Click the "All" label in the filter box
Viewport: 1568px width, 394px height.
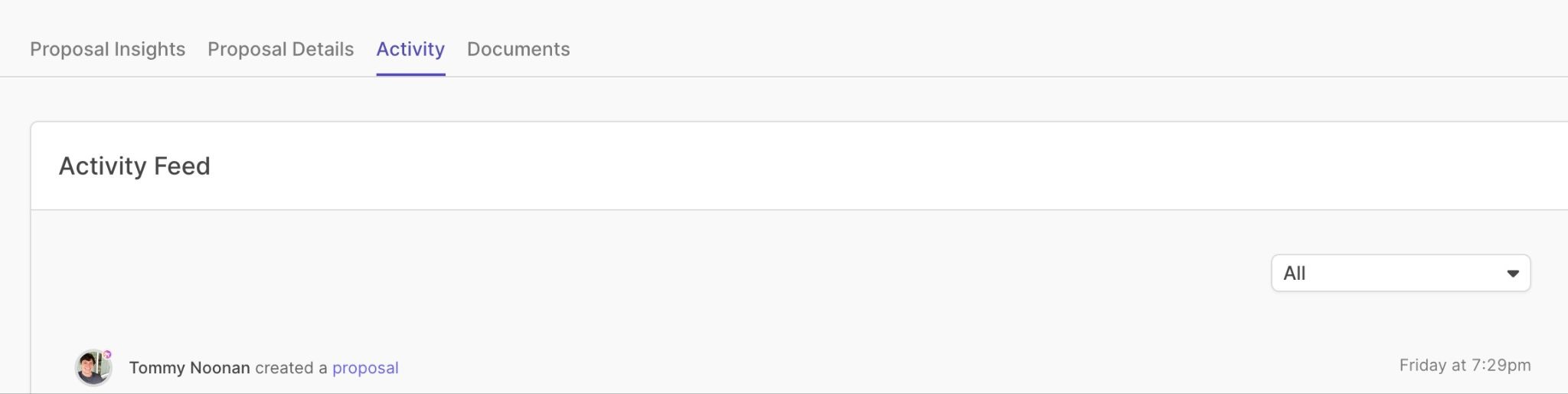(x=1294, y=274)
